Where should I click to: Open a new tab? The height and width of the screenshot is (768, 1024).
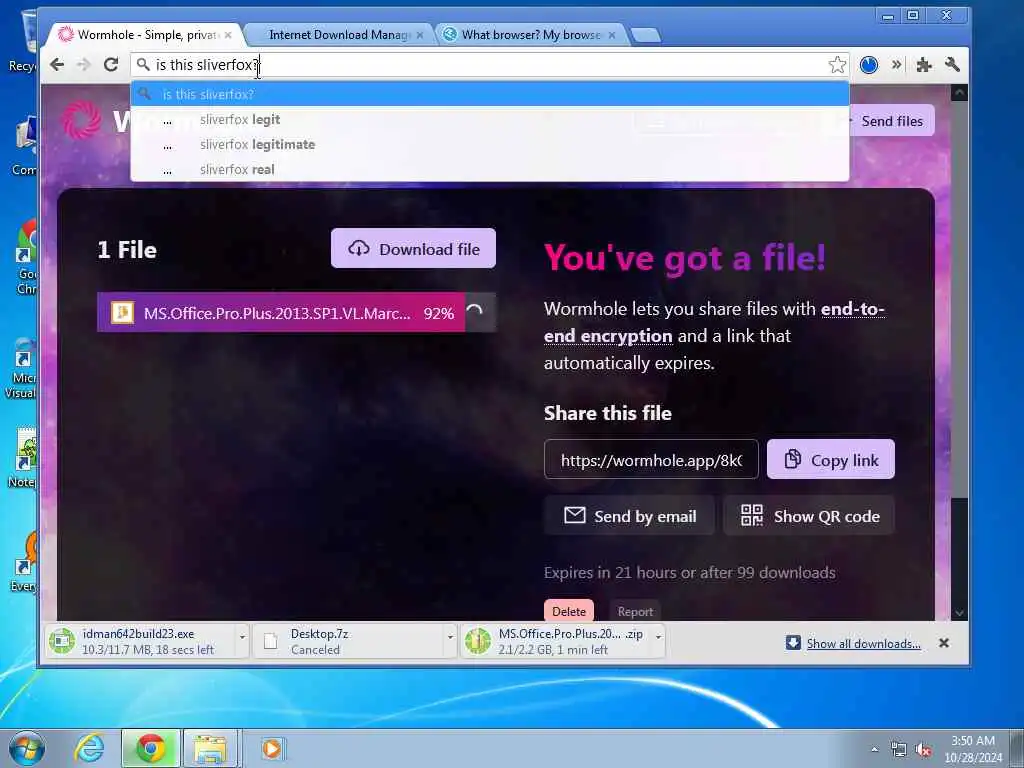click(x=646, y=35)
